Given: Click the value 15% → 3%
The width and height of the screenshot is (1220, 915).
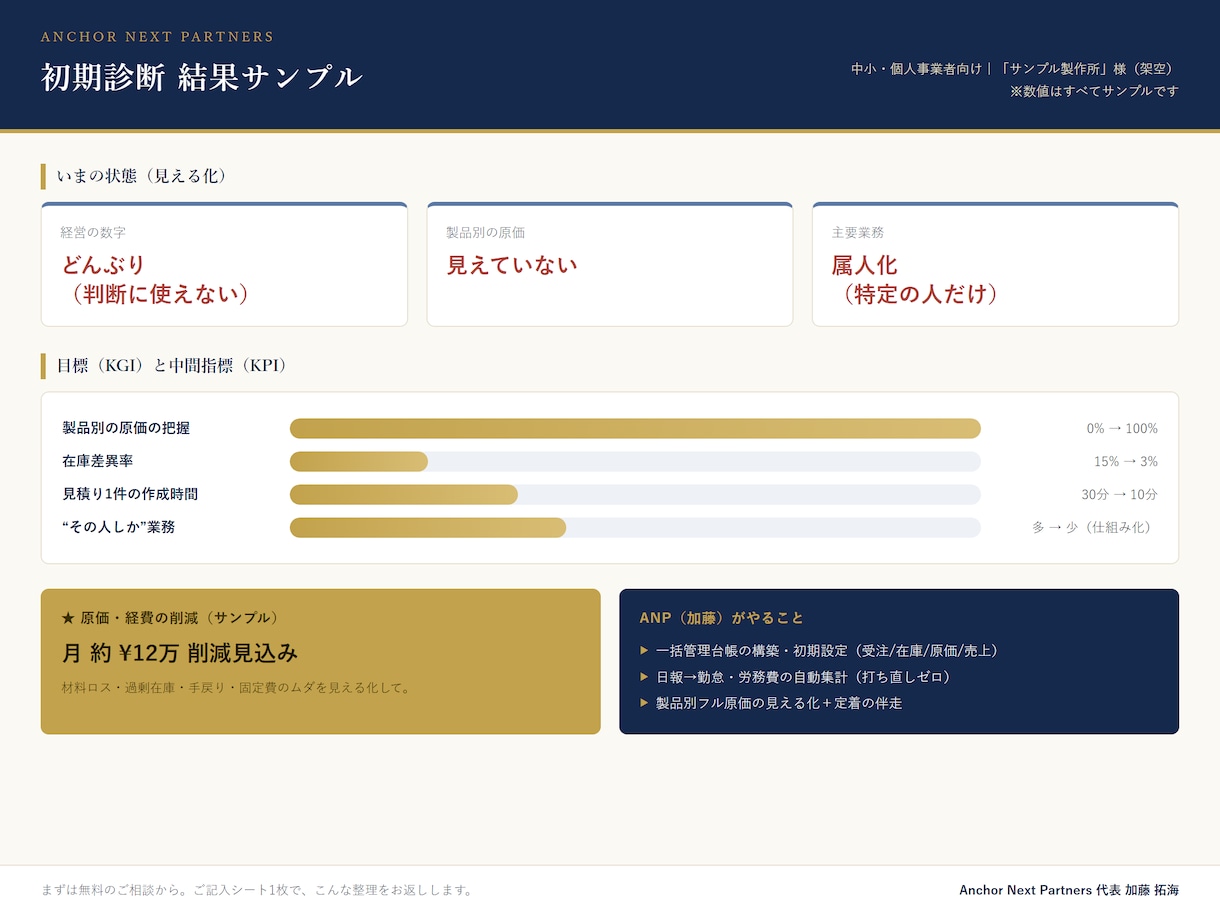Looking at the screenshot, I should click(x=1126, y=461).
